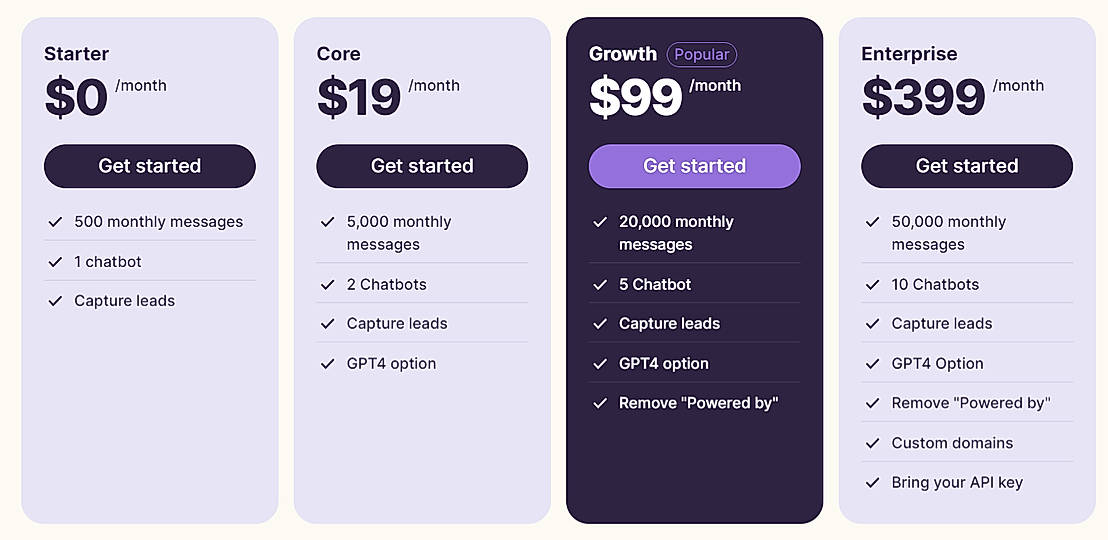Click the $19 price on the Core card

pos(359,97)
